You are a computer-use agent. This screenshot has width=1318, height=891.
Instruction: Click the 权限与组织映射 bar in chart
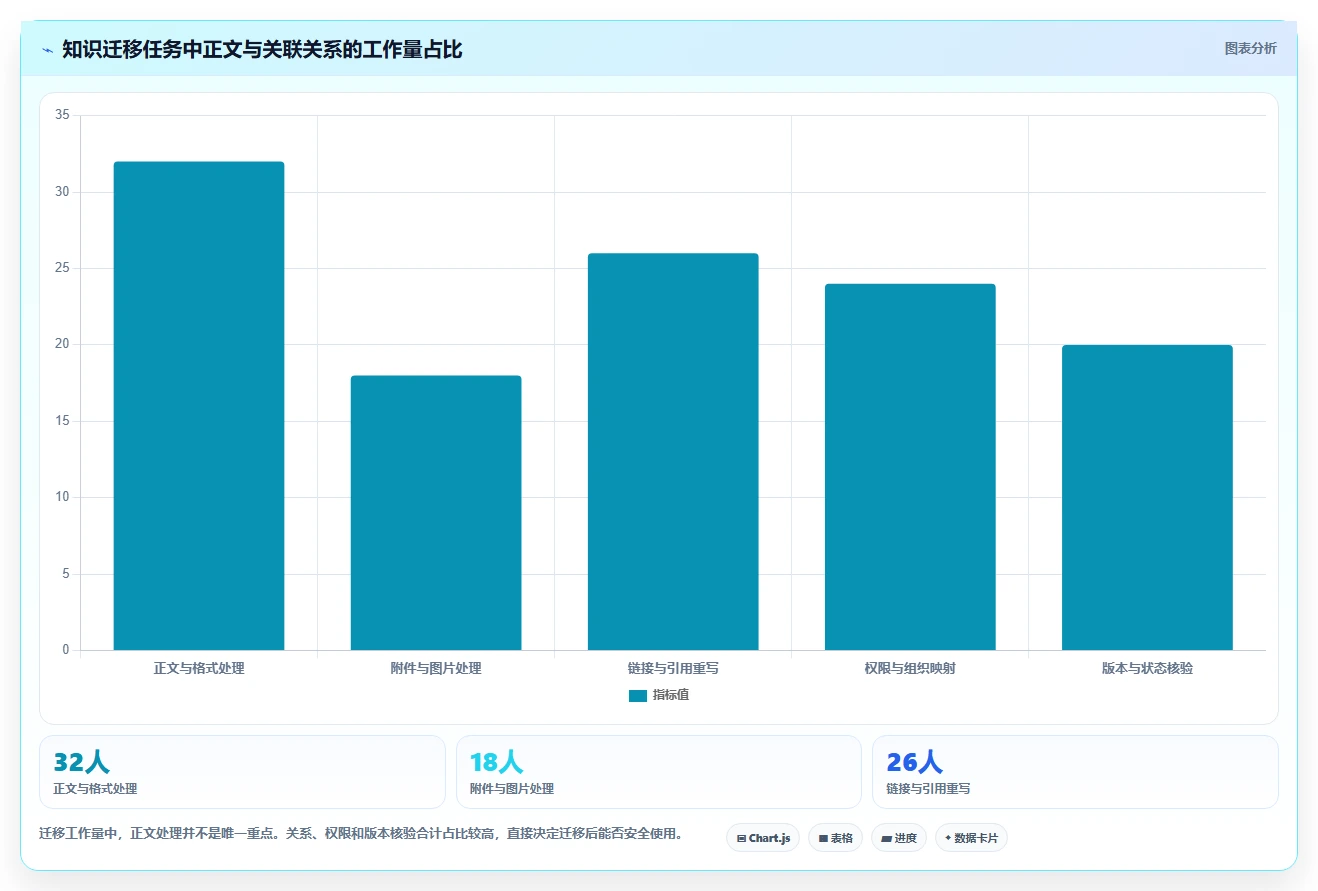[x=910, y=467]
